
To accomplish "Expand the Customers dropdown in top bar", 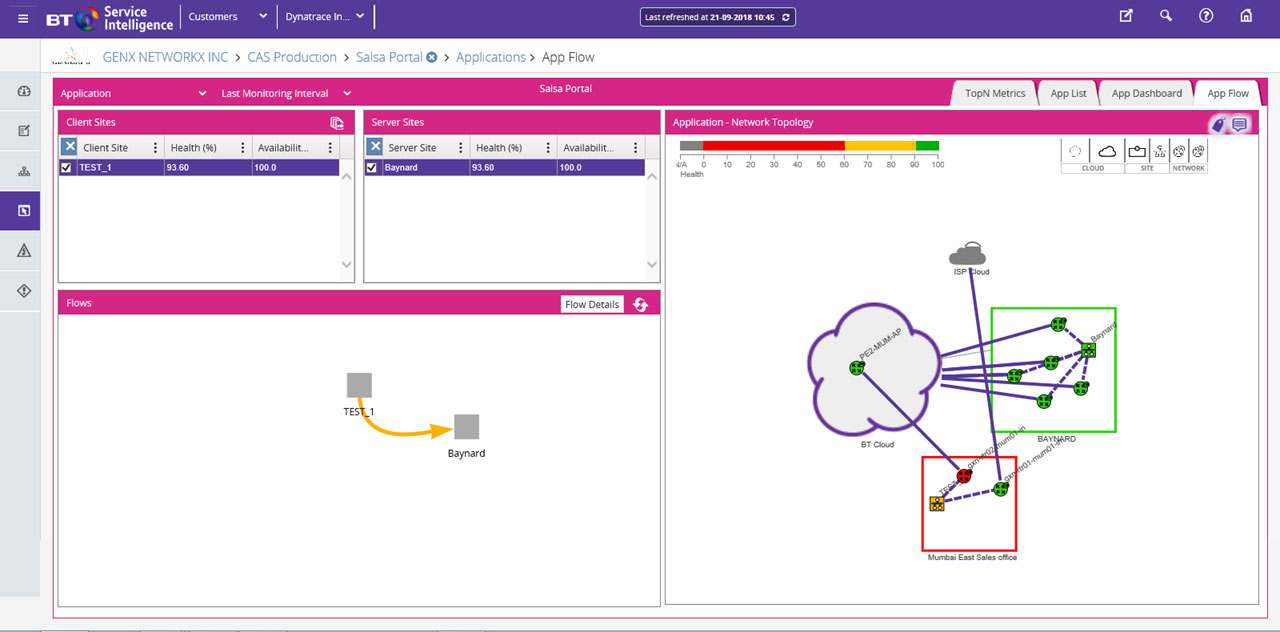I will point(228,17).
